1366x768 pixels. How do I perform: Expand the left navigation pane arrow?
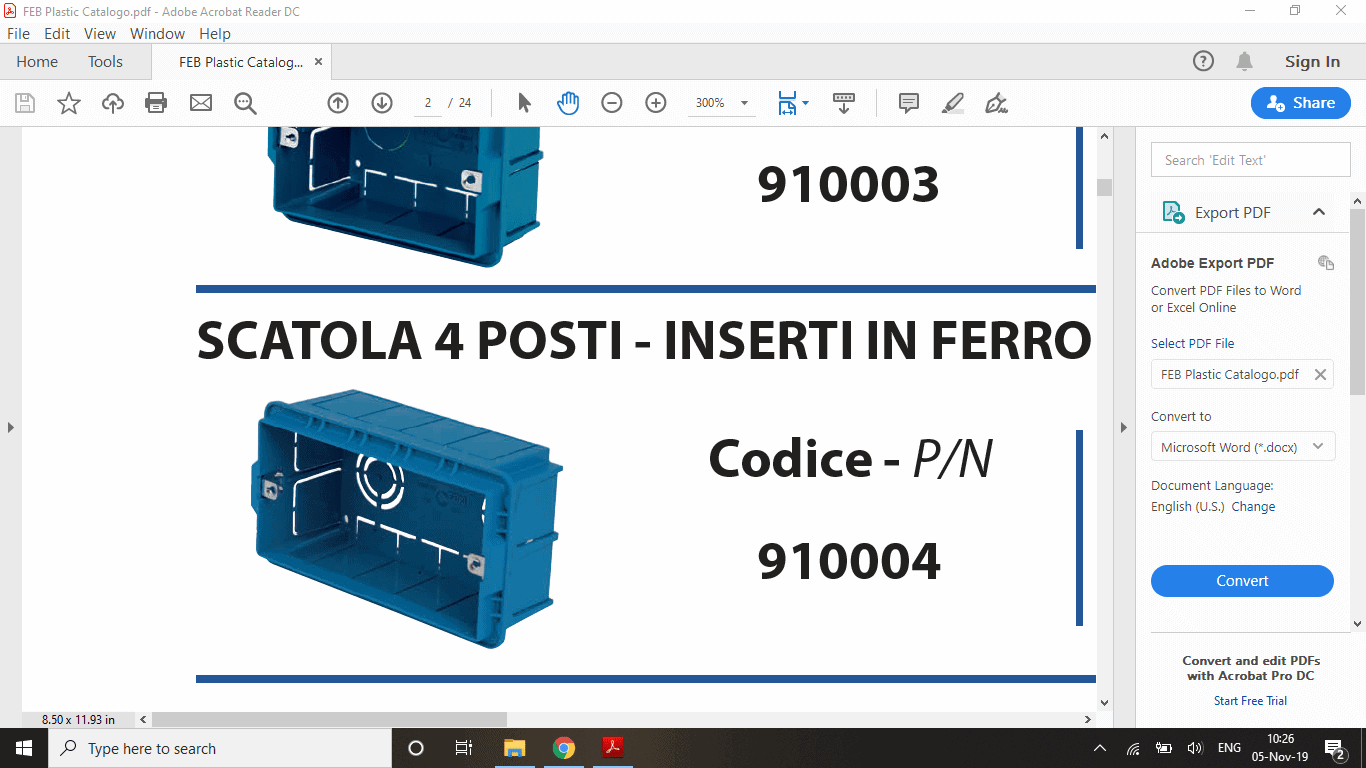click(11, 427)
